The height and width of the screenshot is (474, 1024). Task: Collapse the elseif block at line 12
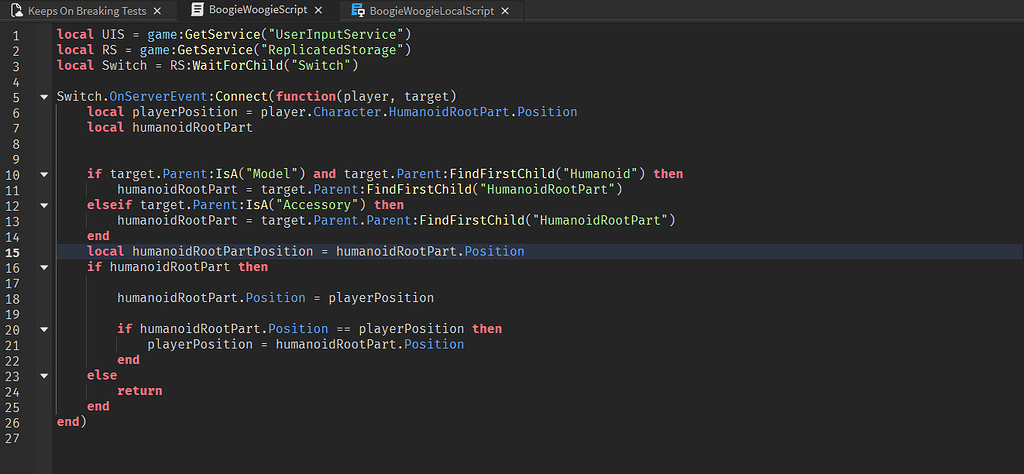click(44, 205)
